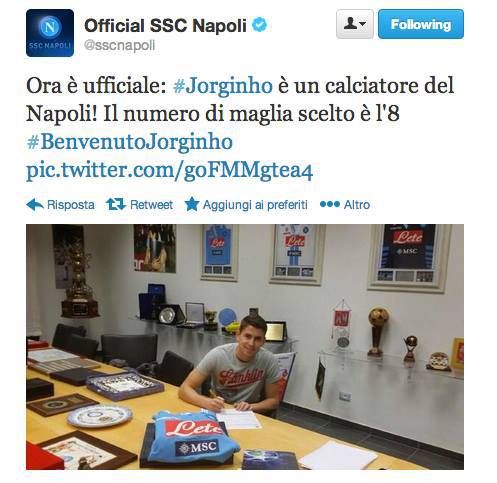Click the Retweet label
The height and width of the screenshot is (483, 497).
tap(151, 205)
